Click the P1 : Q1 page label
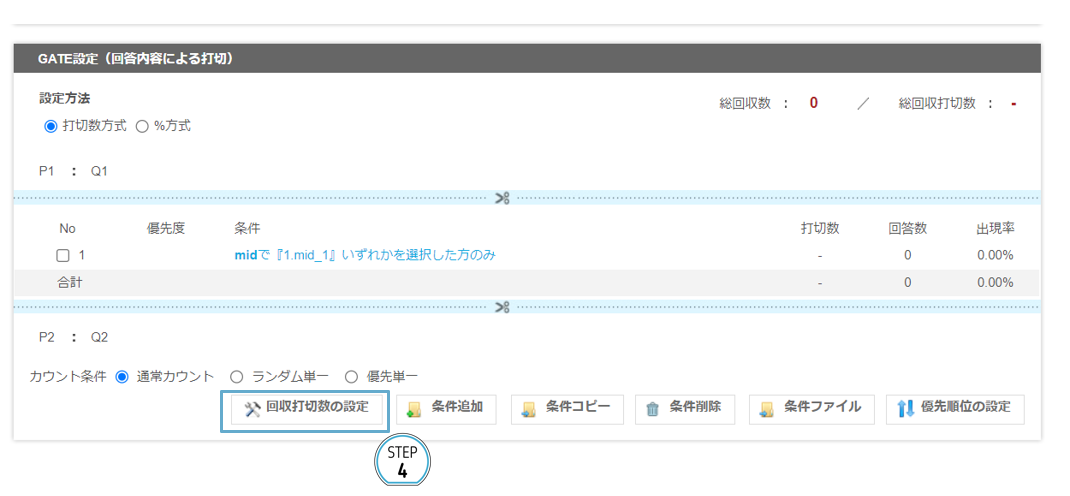This screenshot has height=496, width=1070. 73,171
